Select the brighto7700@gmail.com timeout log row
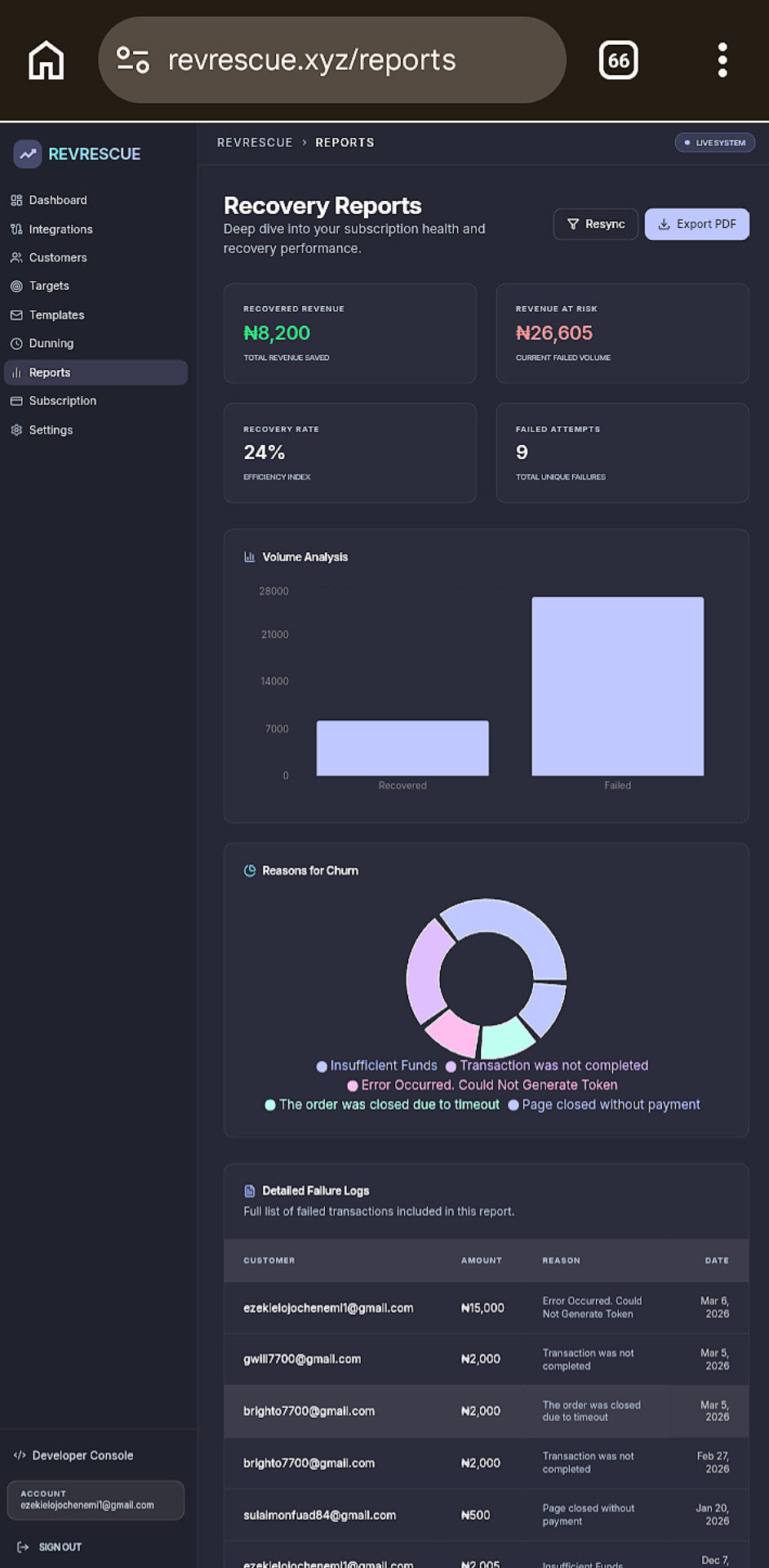The width and height of the screenshot is (769, 1568). [487, 1411]
